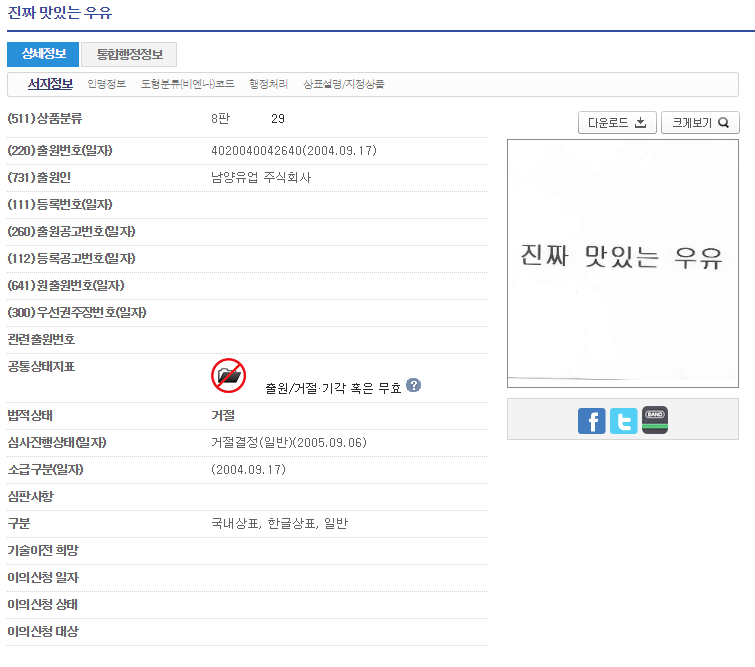Click applicant 남양유업 주식회사
This screenshot has height=667, width=755.
[x=261, y=178]
